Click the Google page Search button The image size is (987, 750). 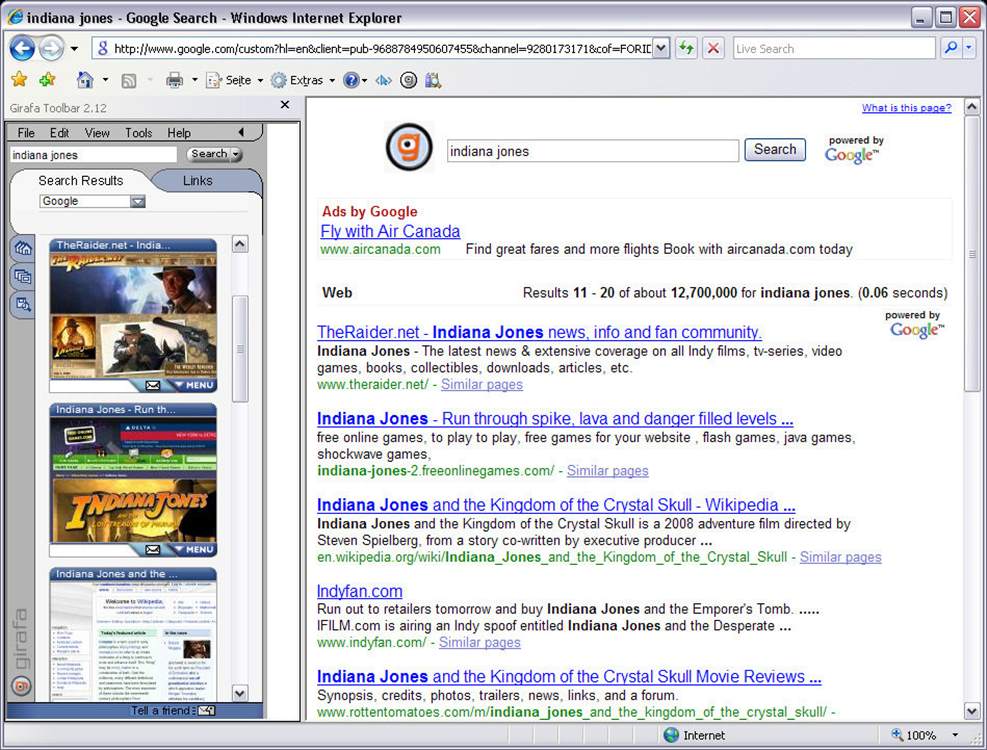pyautogui.click(x=775, y=149)
